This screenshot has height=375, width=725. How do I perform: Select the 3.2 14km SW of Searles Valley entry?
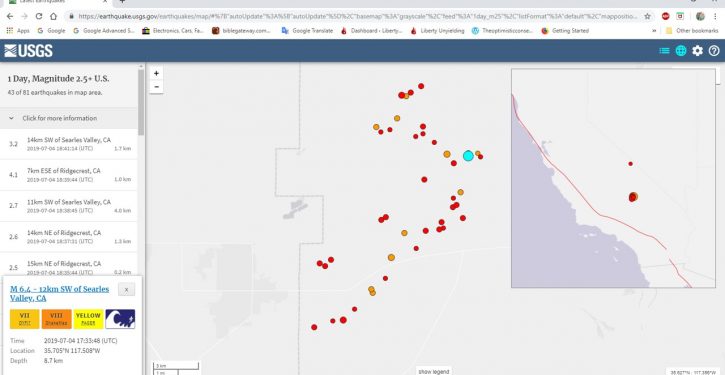click(69, 144)
